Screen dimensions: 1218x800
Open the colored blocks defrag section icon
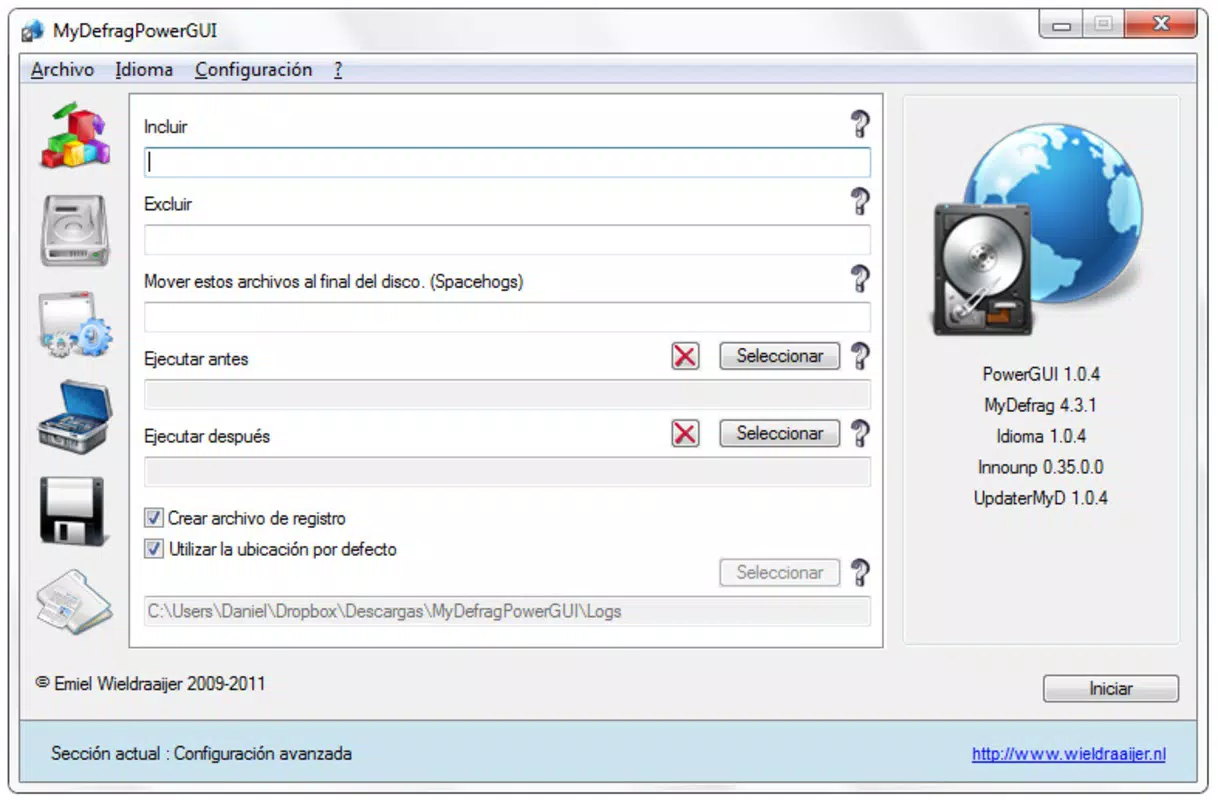75,135
